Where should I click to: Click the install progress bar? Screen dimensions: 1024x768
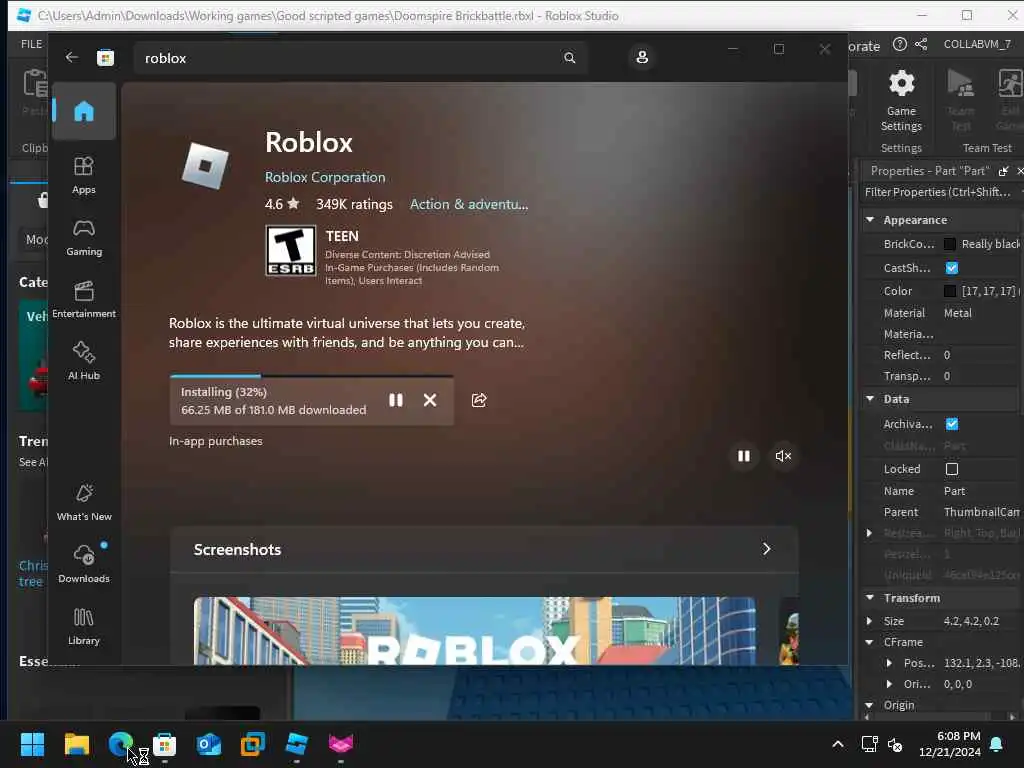click(312, 376)
